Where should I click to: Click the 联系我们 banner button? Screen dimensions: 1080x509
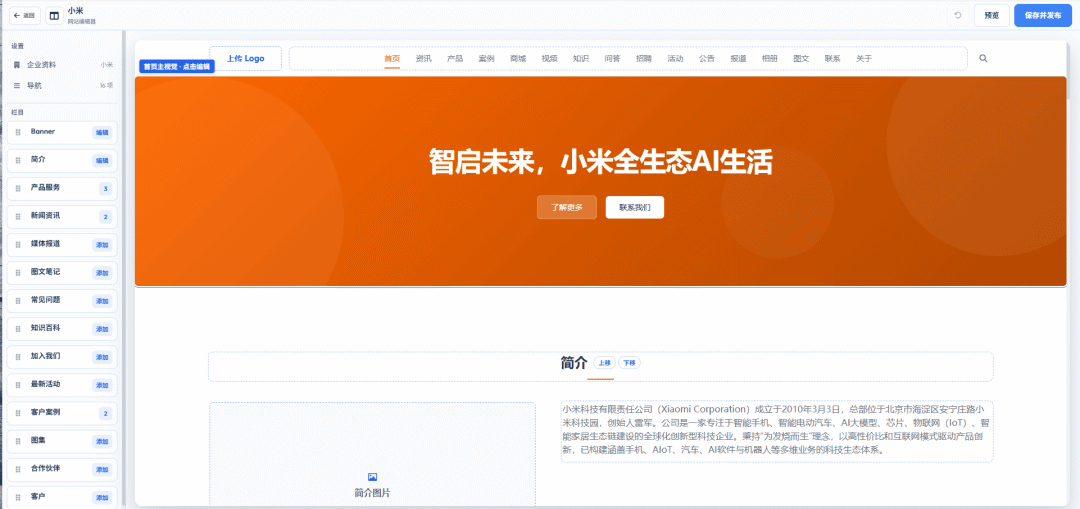coord(635,207)
